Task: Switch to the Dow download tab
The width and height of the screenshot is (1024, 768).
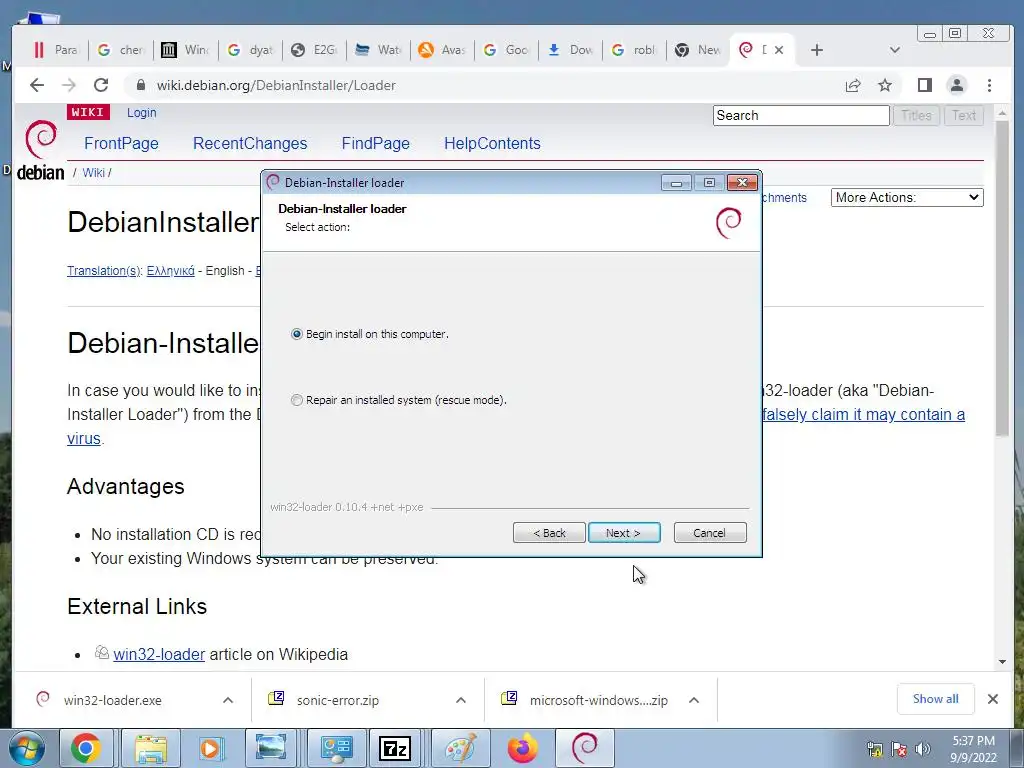Action: point(570,50)
